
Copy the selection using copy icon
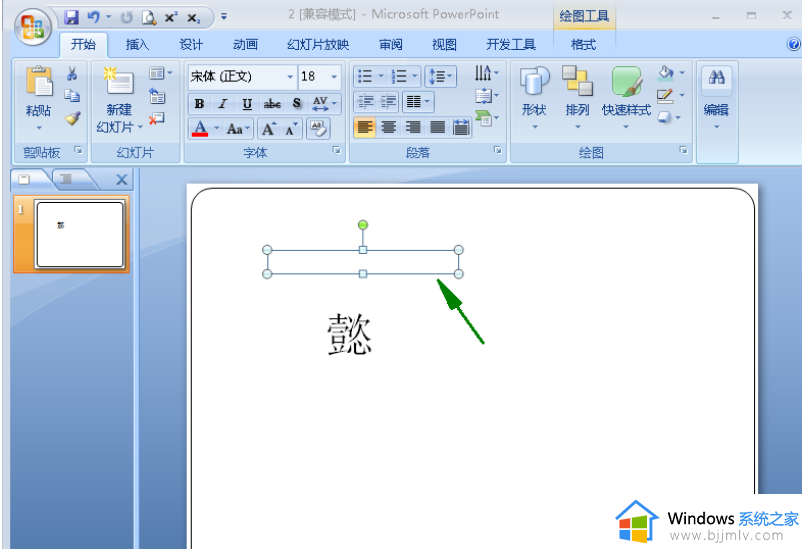[72, 96]
